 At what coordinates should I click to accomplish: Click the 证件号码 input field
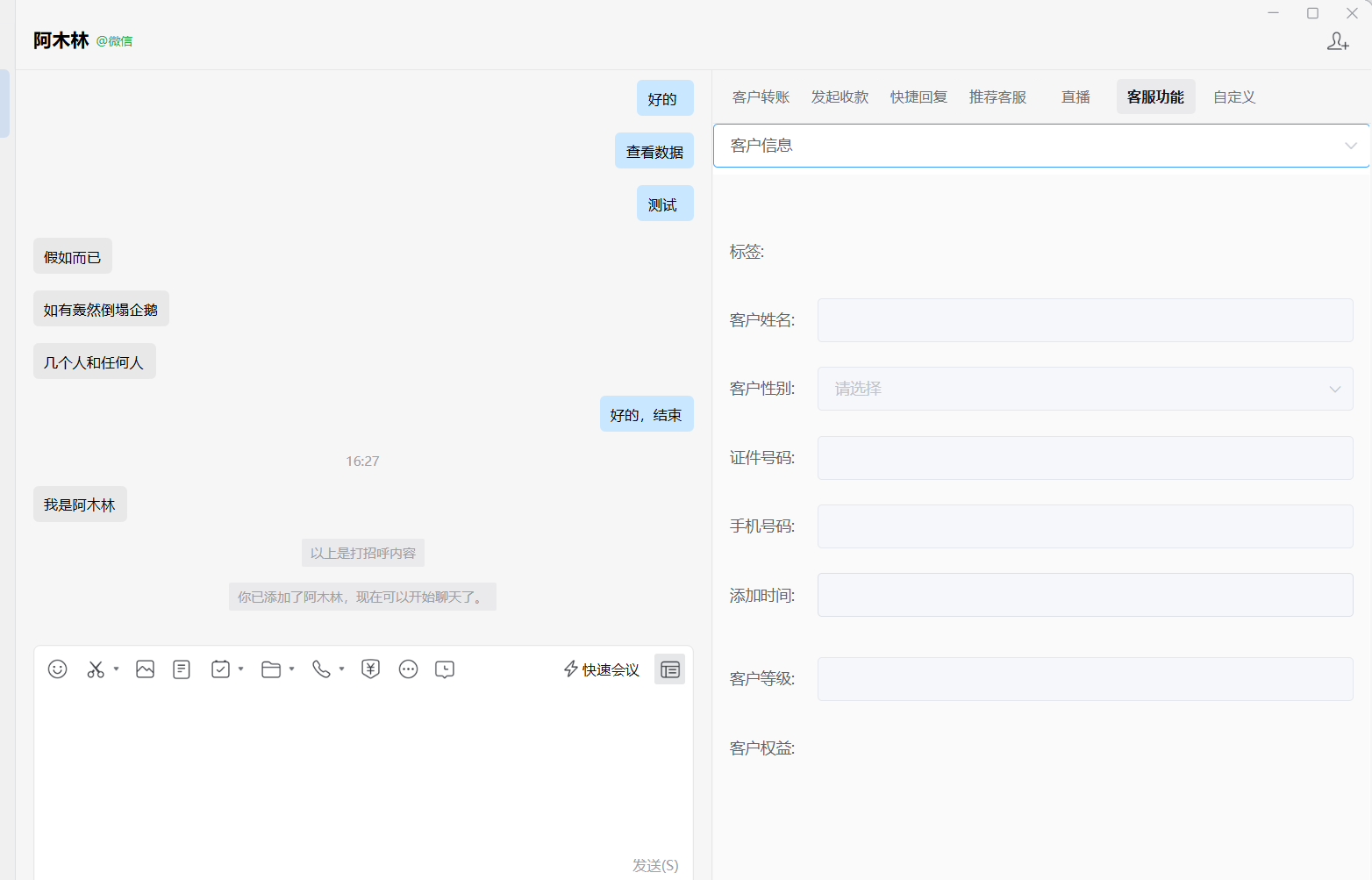point(1085,458)
